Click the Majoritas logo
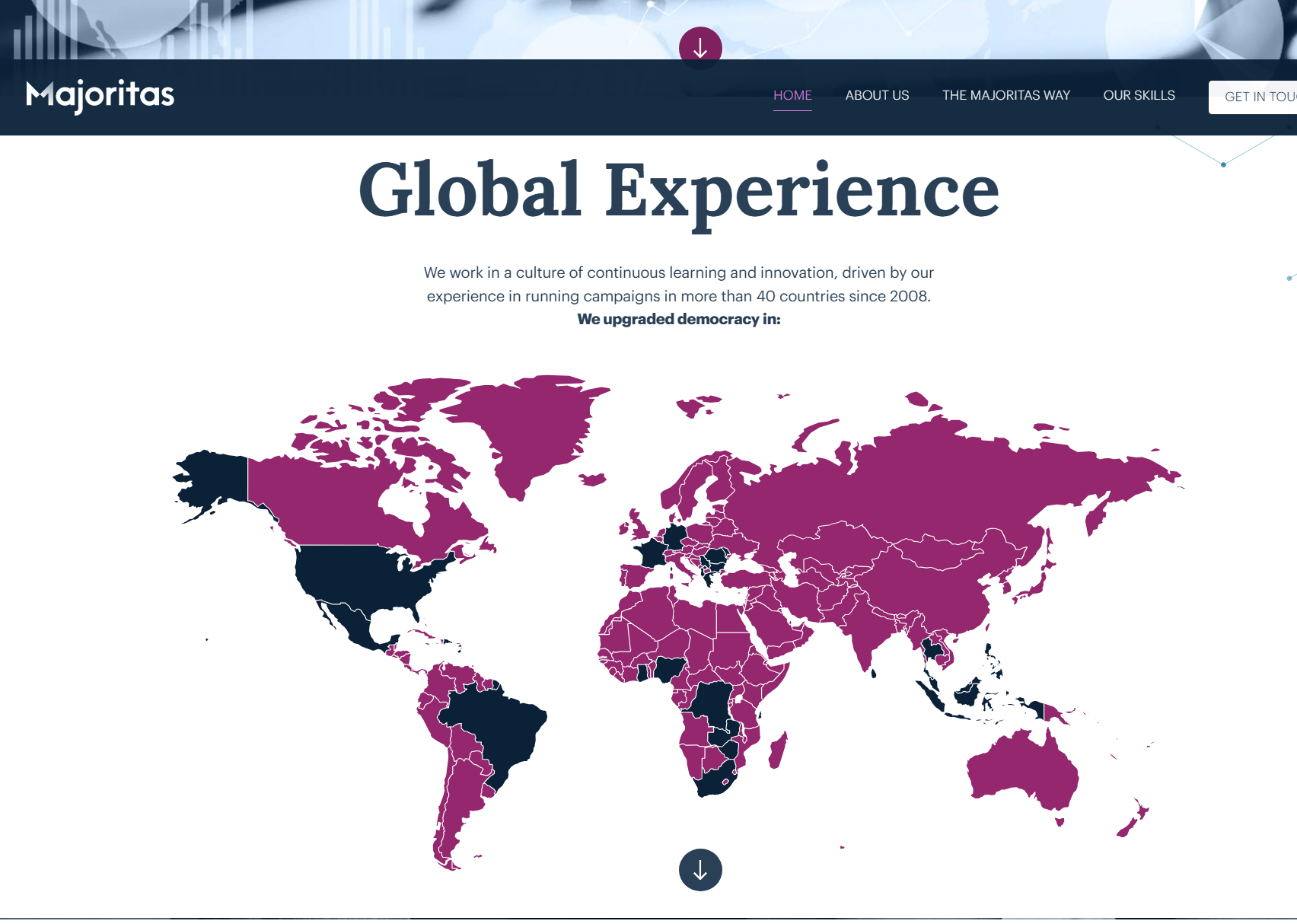Viewport: 1297px width, 924px height. click(100, 96)
